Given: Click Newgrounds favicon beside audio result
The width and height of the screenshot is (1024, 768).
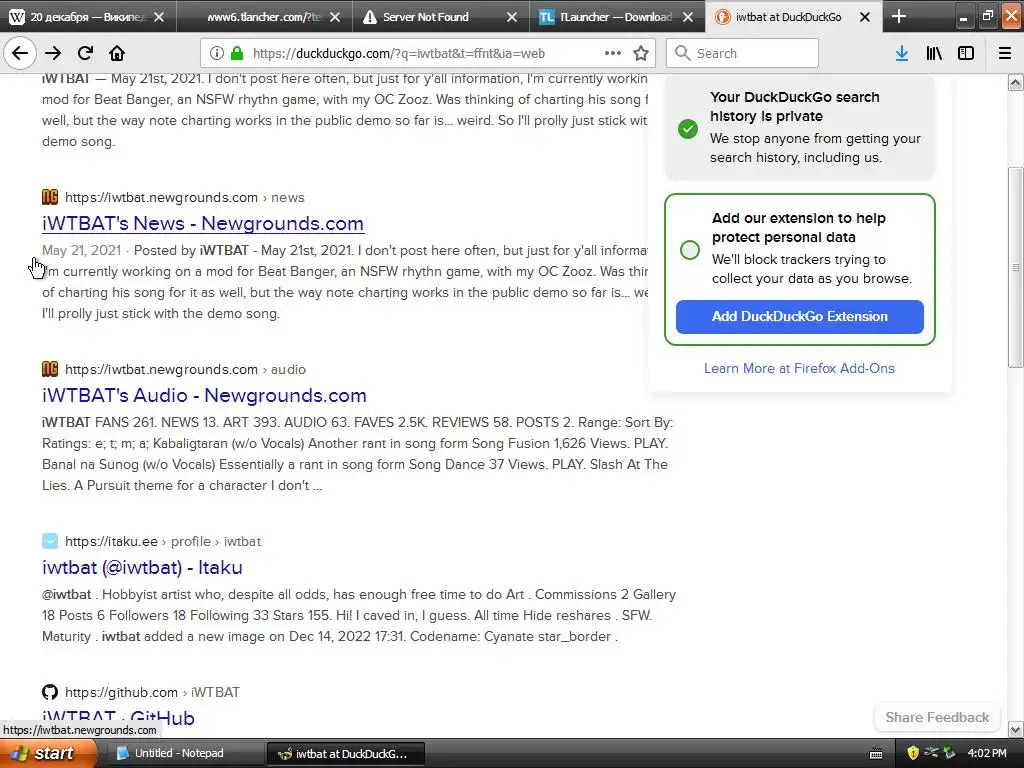Looking at the screenshot, I should [x=50, y=369].
